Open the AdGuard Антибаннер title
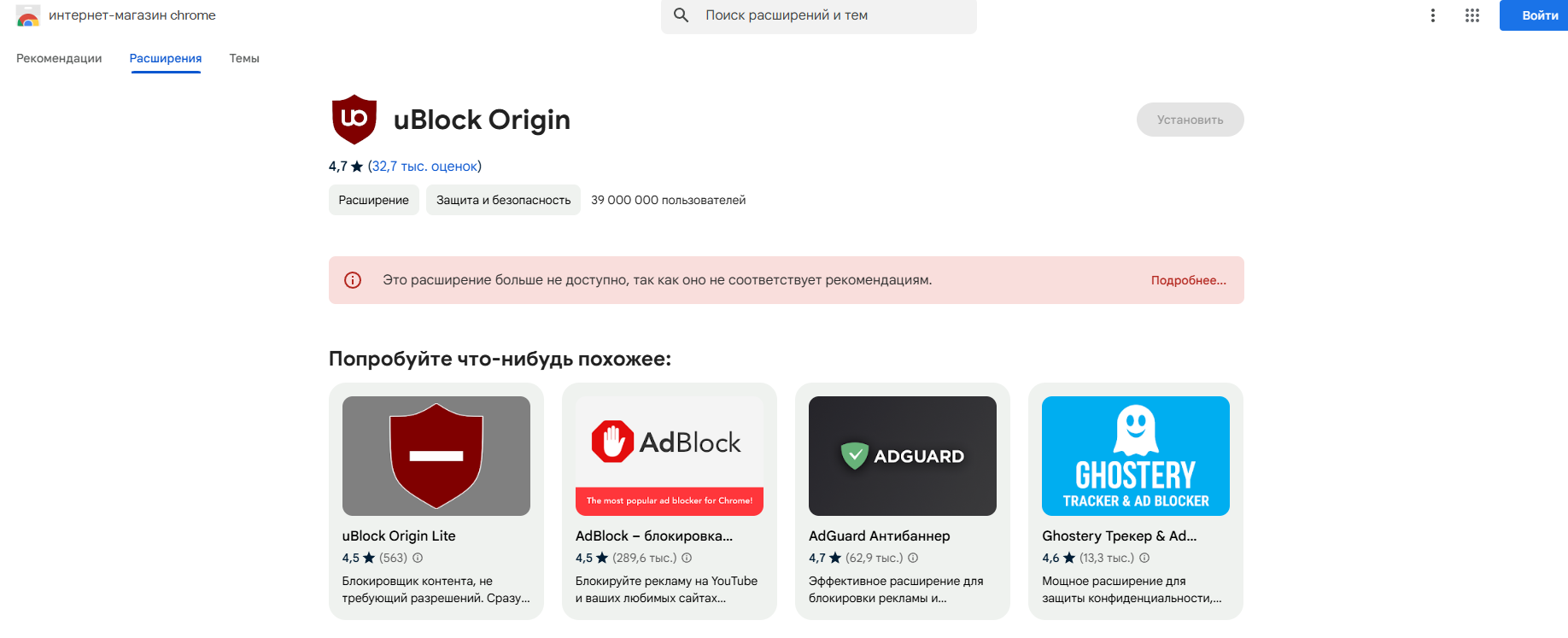This screenshot has height=638, width=1568. click(880, 536)
